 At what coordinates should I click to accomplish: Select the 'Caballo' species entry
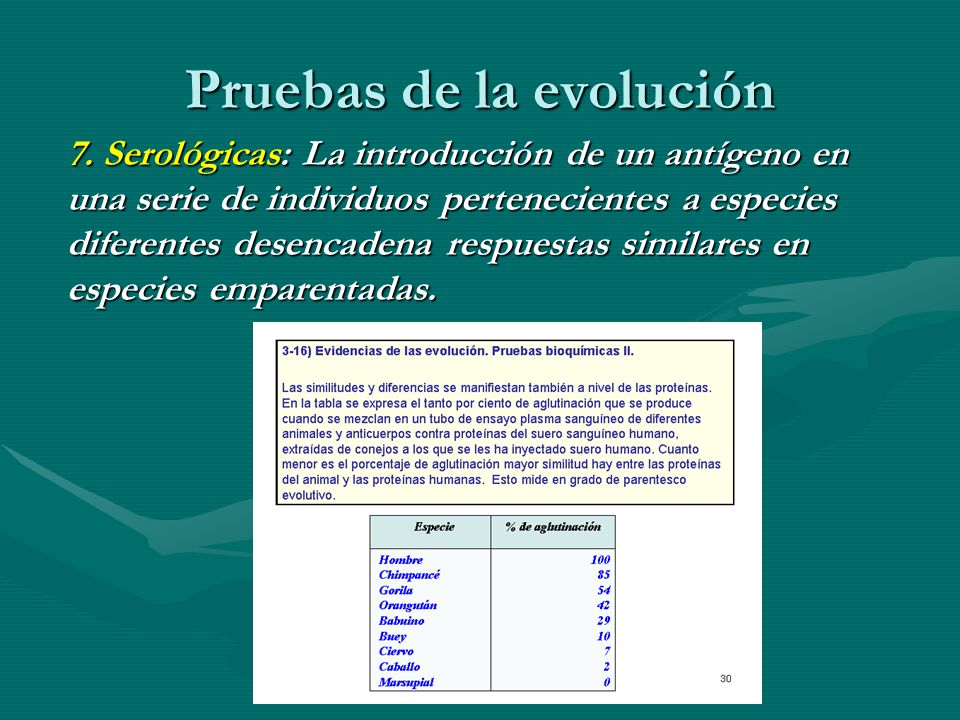click(x=399, y=667)
